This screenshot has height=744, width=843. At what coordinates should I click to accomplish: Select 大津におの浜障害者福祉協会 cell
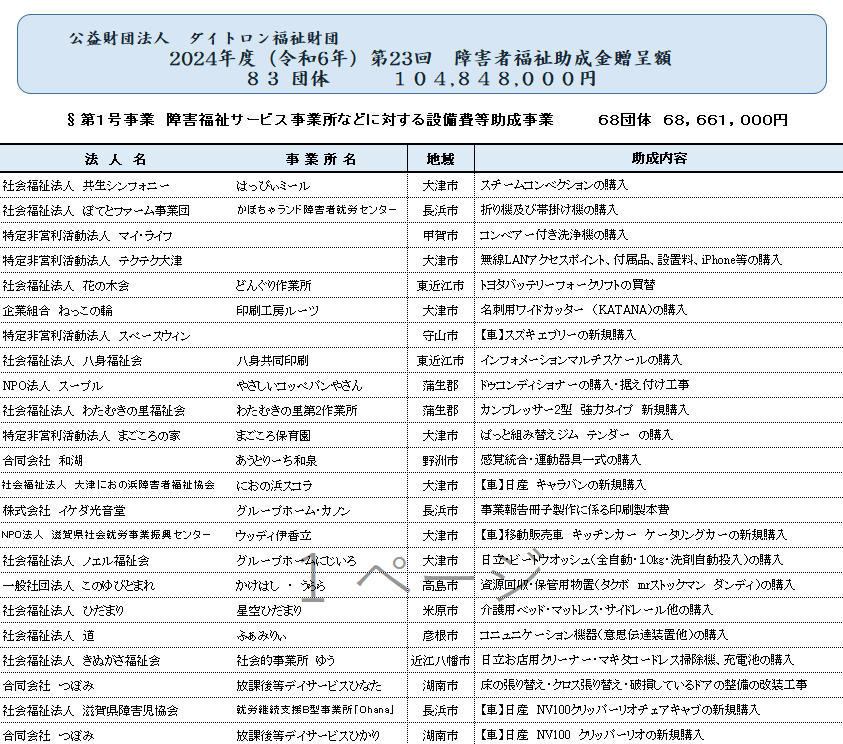[x=108, y=485]
